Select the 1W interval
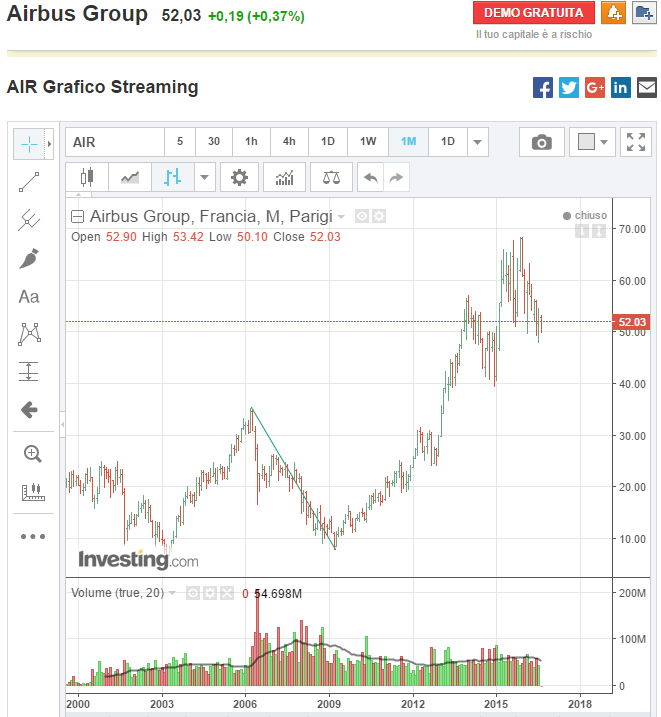 (x=368, y=142)
